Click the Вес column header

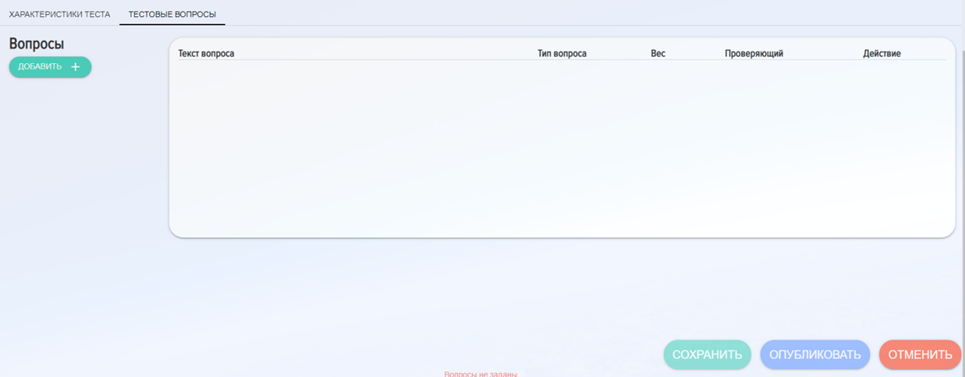[658, 54]
